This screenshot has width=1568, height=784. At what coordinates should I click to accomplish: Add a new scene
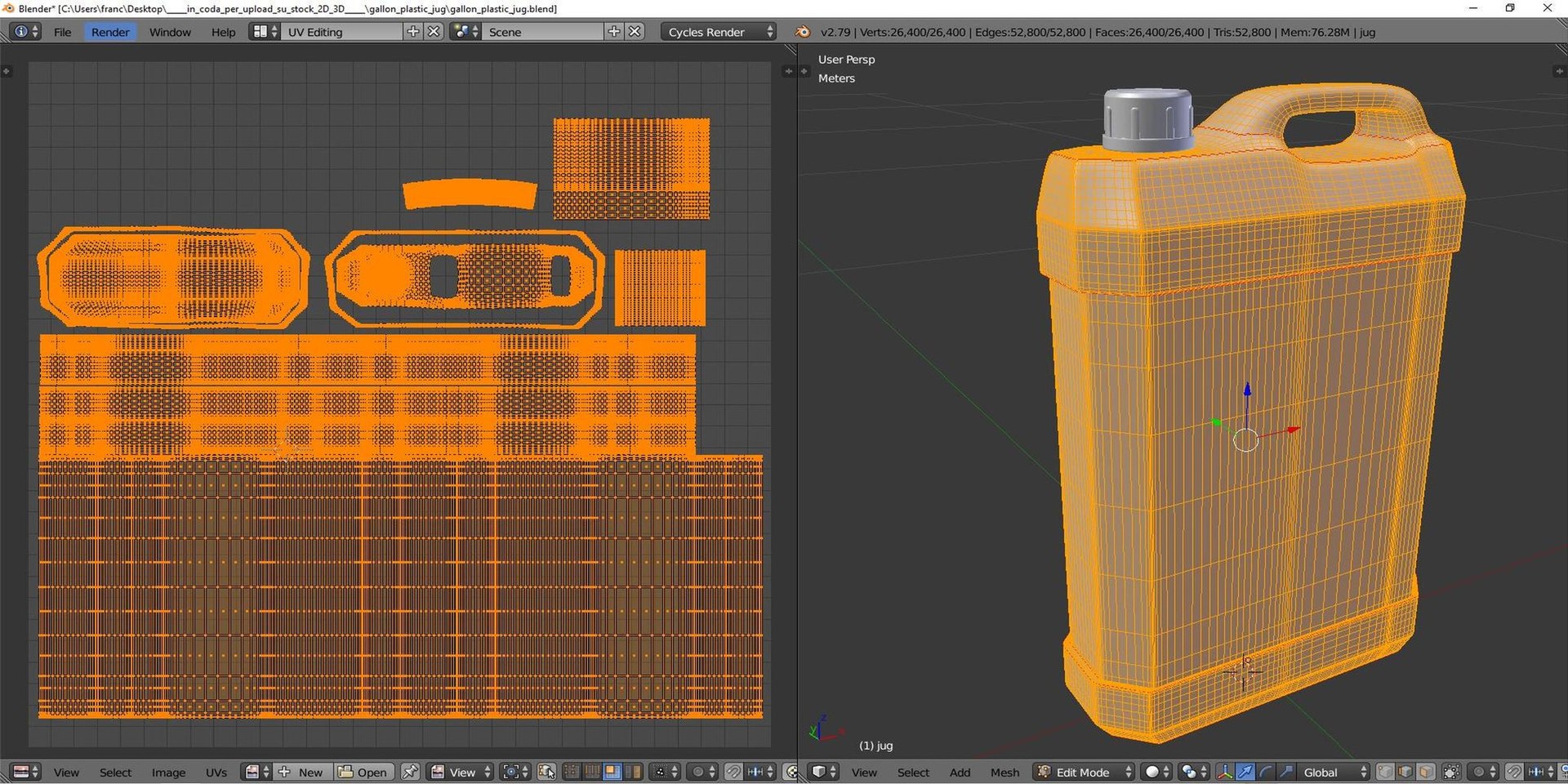pos(614,32)
